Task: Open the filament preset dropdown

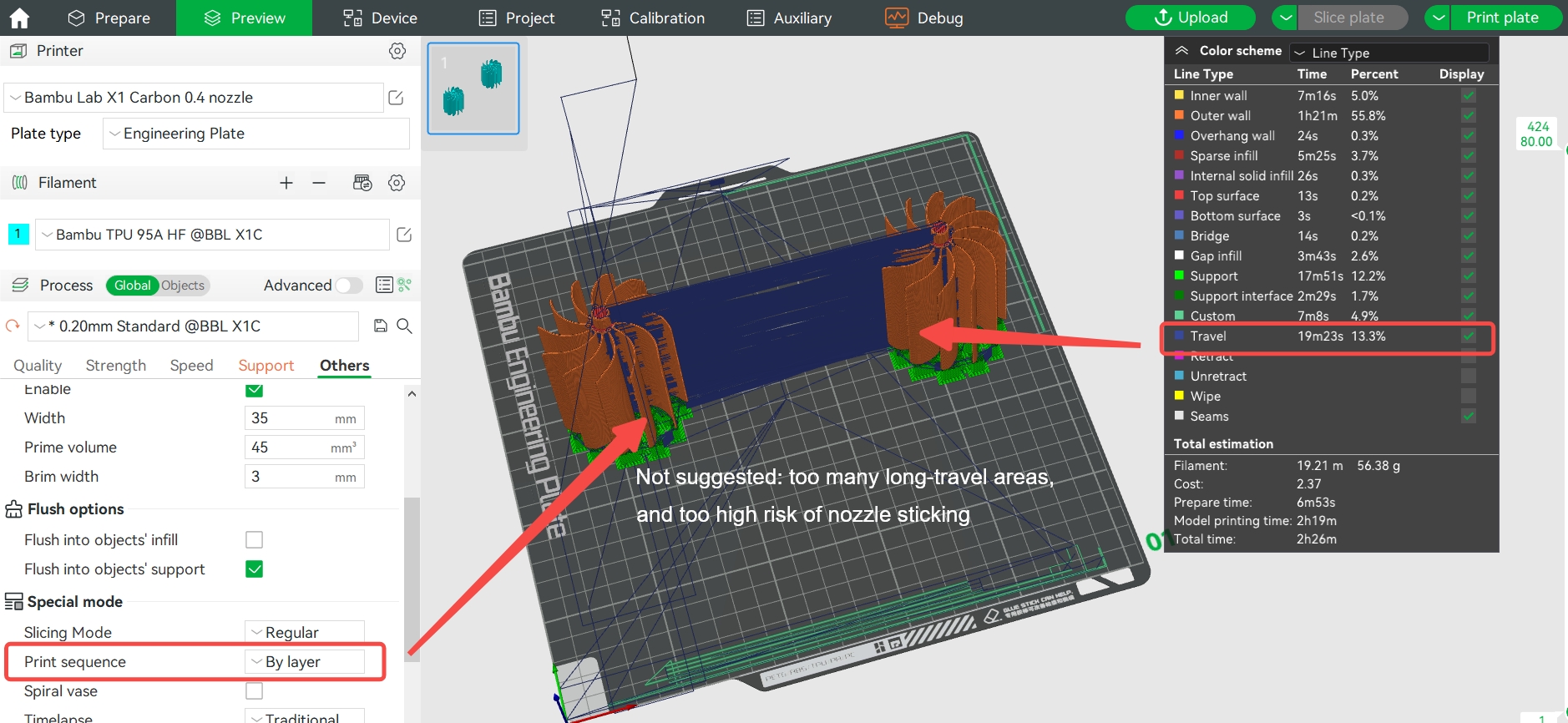Action: click(x=213, y=235)
